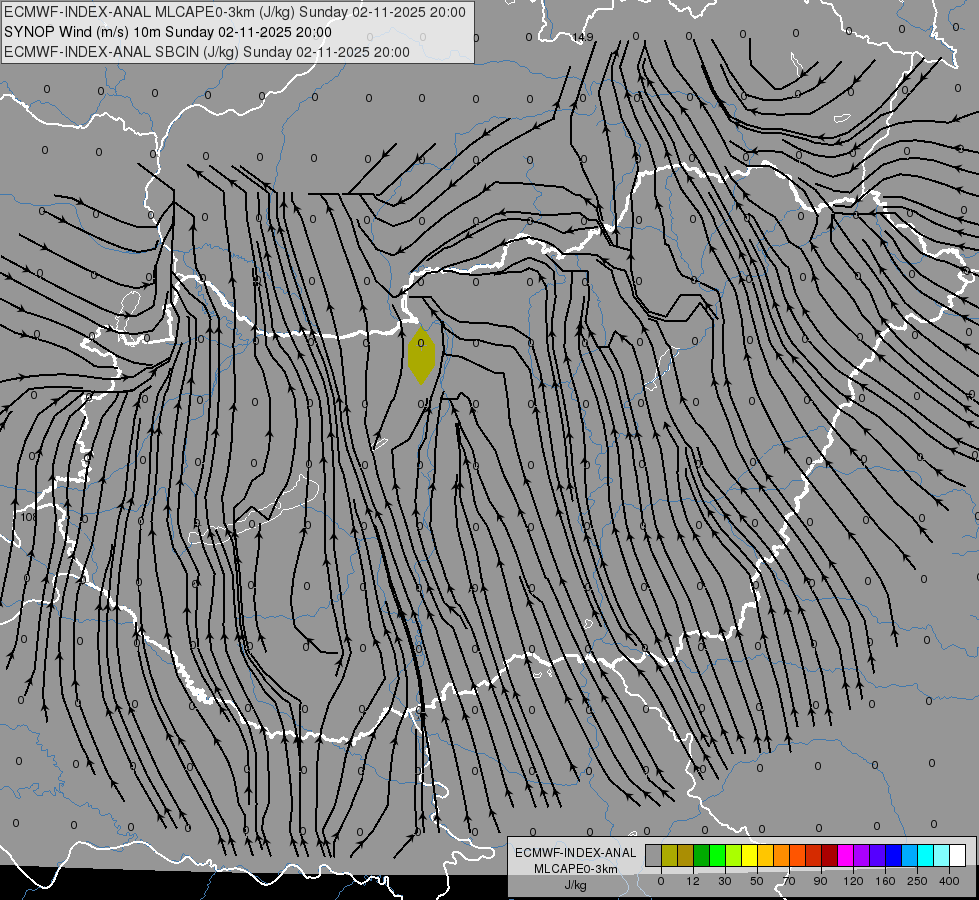Pick the pure yellow legend swatch
Image resolution: width=979 pixels, height=900 pixels.
749,855
